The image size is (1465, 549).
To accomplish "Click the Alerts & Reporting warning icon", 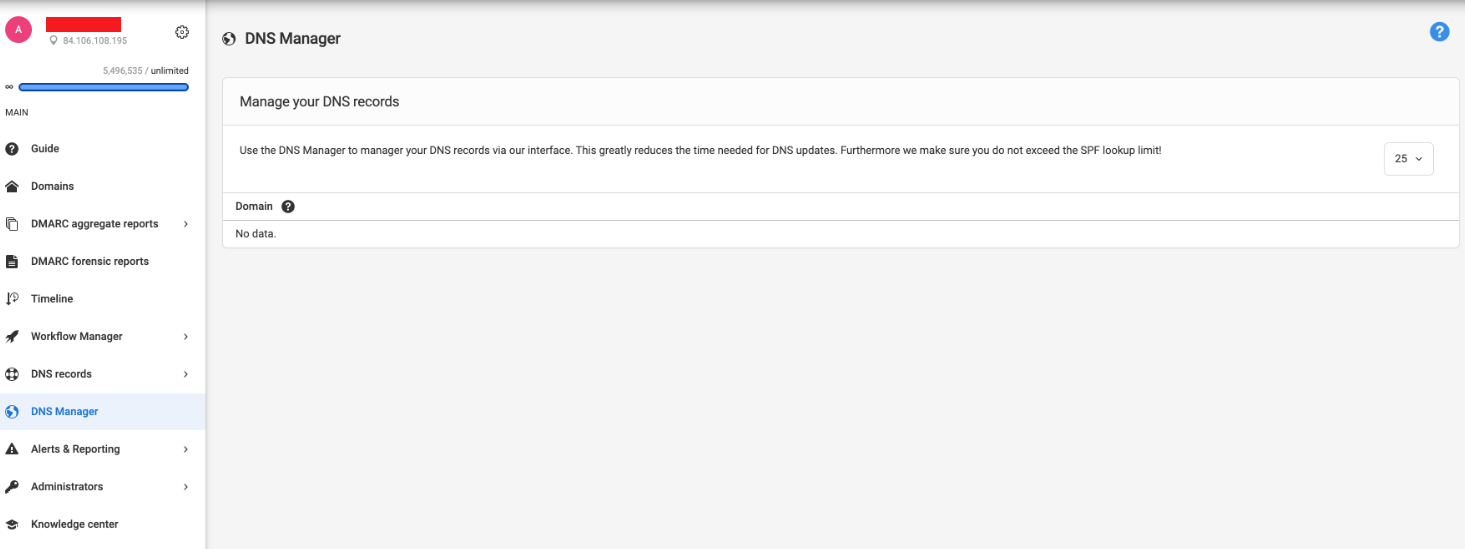I will point(12,450).
